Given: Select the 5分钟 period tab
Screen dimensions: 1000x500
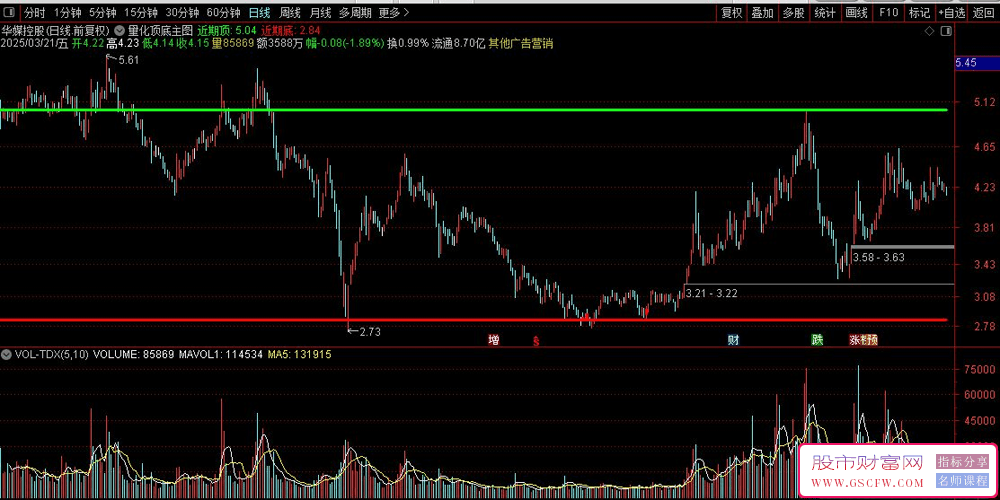Looking at the screenshot, I should (102, 12).
